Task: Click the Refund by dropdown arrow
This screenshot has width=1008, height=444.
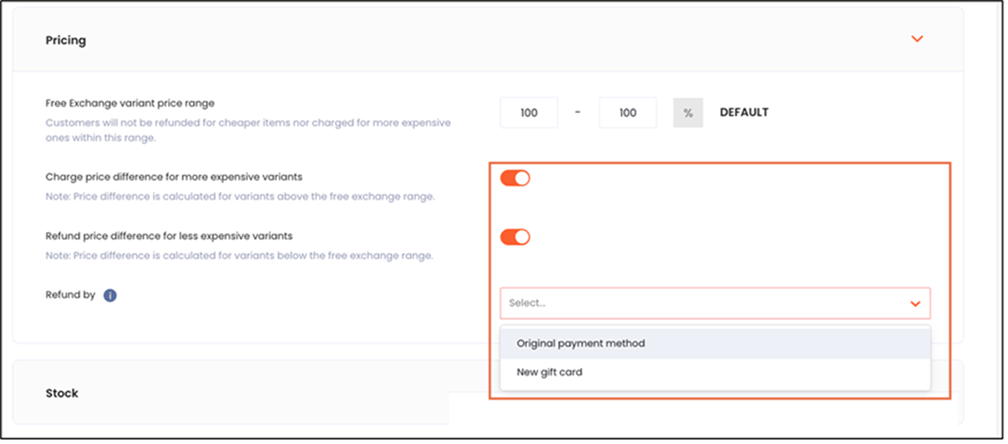Action: point(915,304)
